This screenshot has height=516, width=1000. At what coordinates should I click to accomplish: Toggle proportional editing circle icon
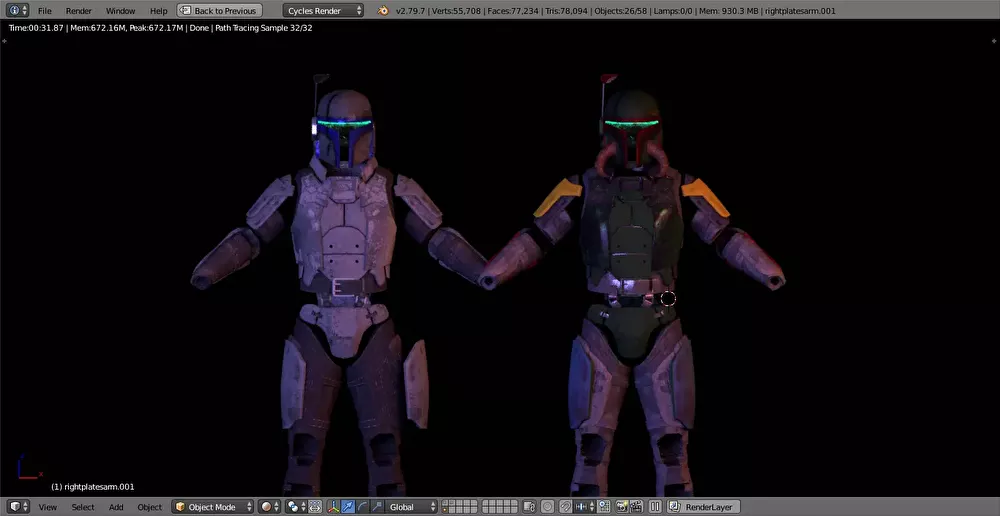547,507
